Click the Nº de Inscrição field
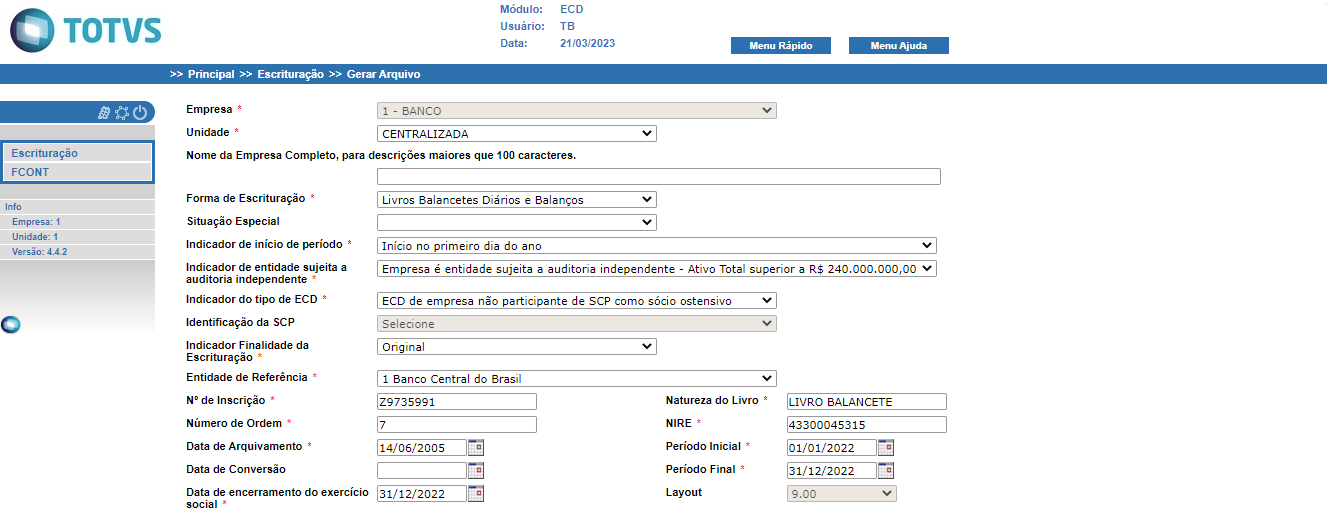The image size is (1327, 521). point(457,402)
